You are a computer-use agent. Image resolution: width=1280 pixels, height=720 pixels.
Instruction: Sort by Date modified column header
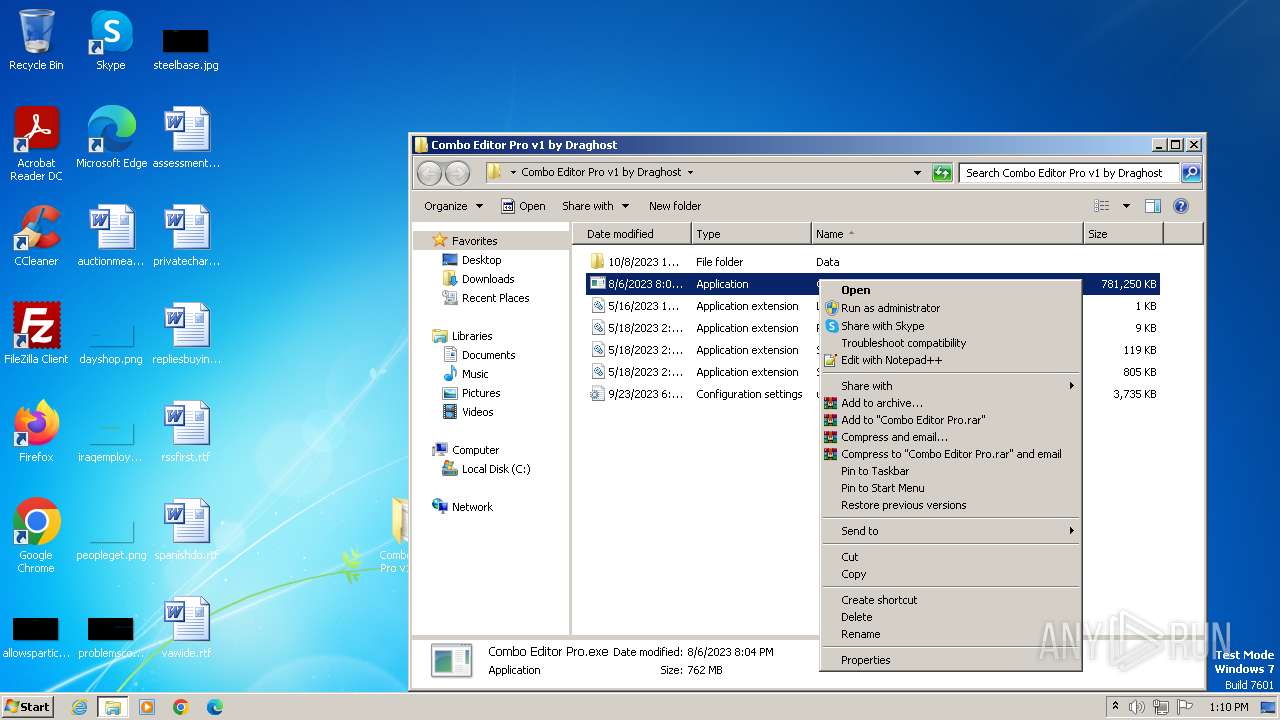click(x=632, y=234)
